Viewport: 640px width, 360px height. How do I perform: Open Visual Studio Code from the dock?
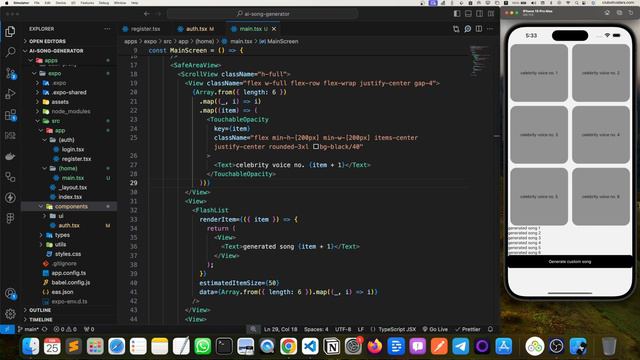point(310,346)
